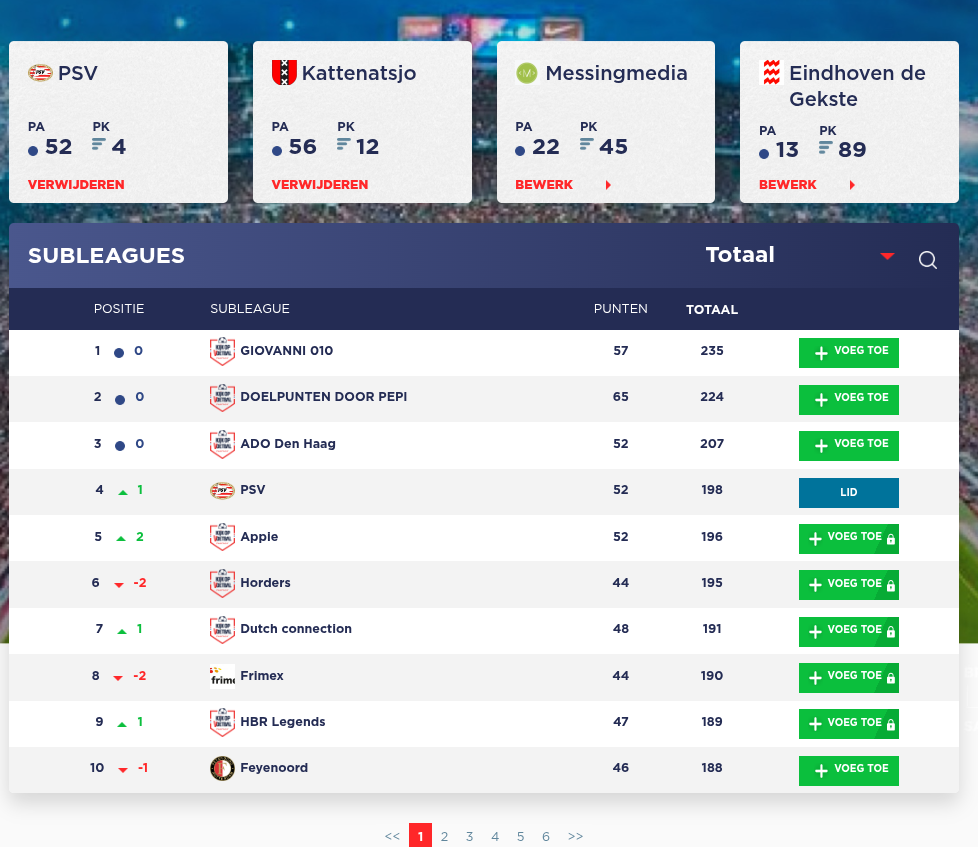This screenshot has height=847, width=978.
Task: Add Feyenoord subleague with VOEG TOE
Action: pyautogui.click(x=849, y=771)
